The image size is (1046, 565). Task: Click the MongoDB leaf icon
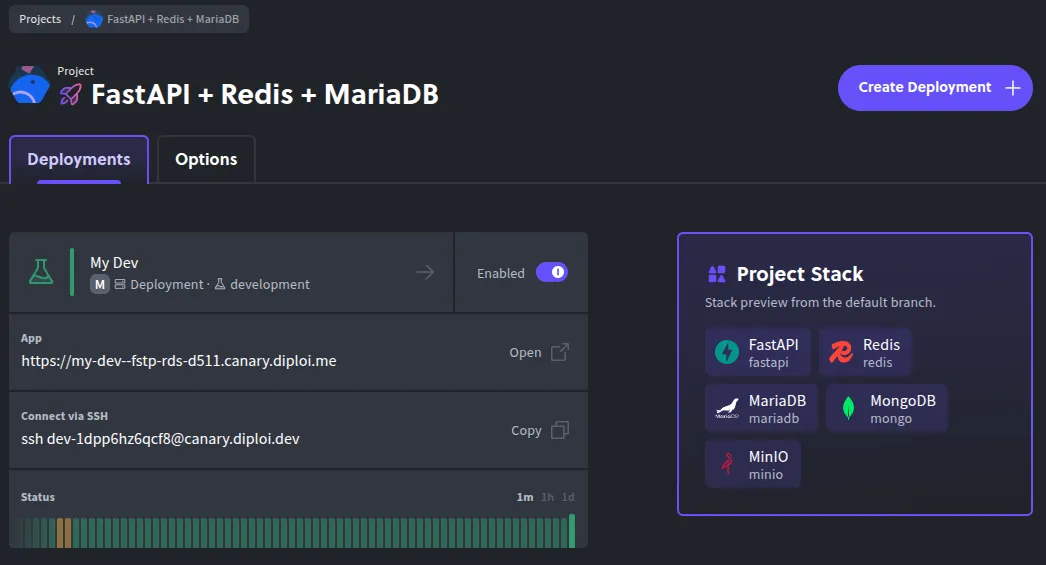tap(848, 408)
